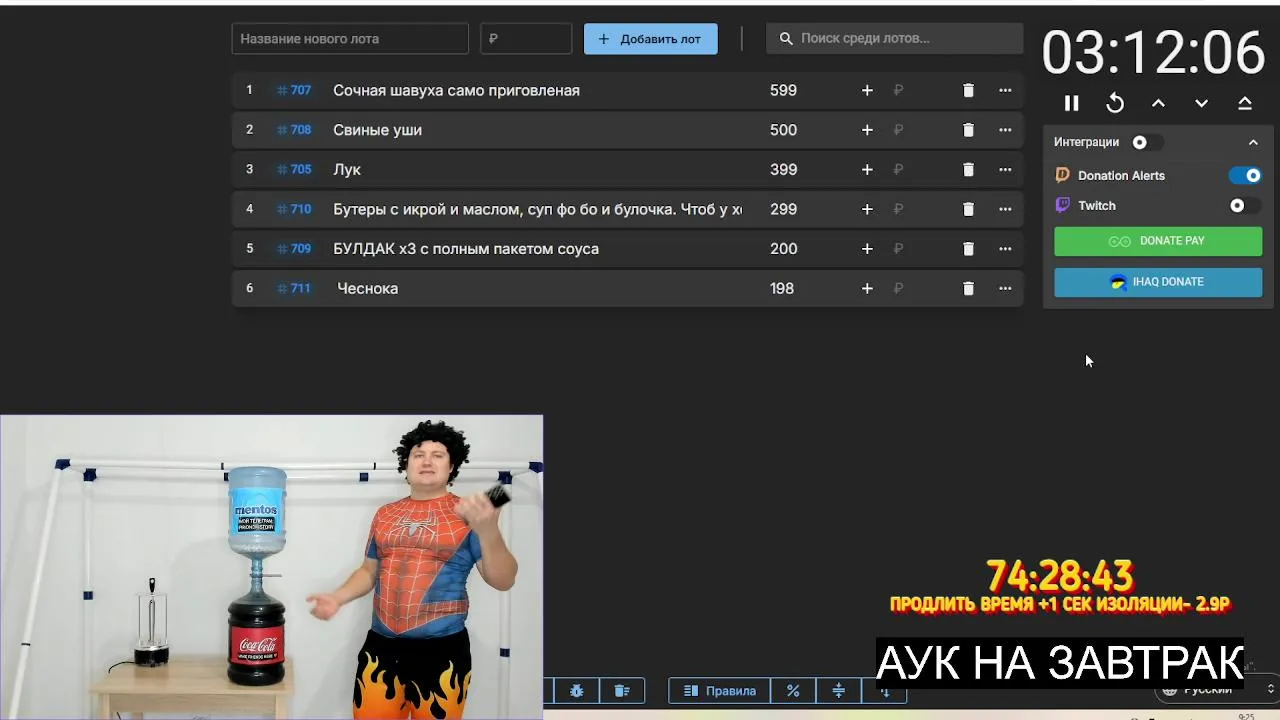This screenshot has width=1280, height=720.
Task: Click the search magnifier icon
Action: [786, 38]
